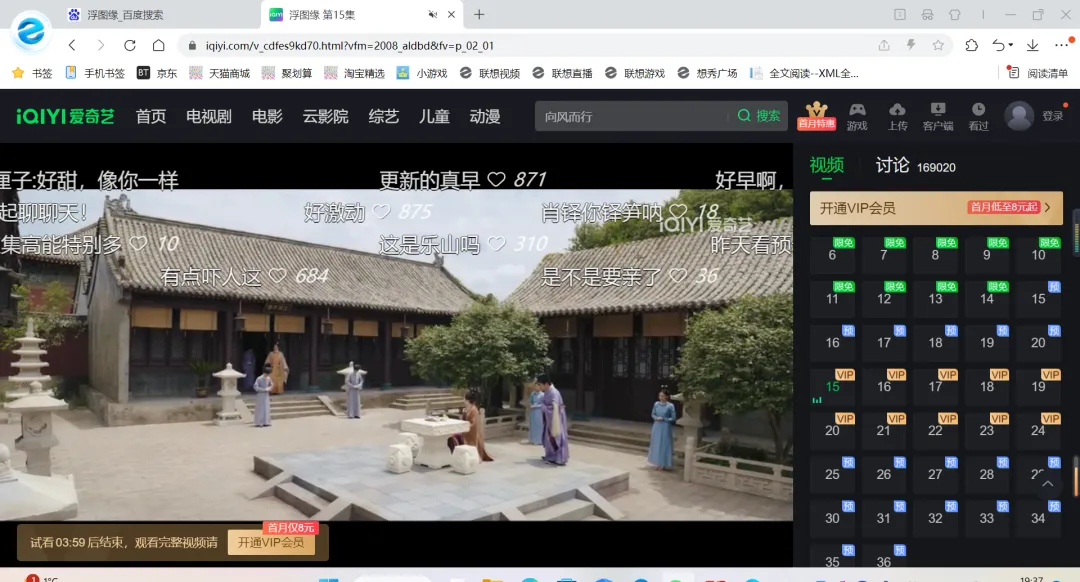Image resolution: width=1080 pixels, height=582 pixels.
Task: Open the extensions puzzle icon
Action: (971, 45)
